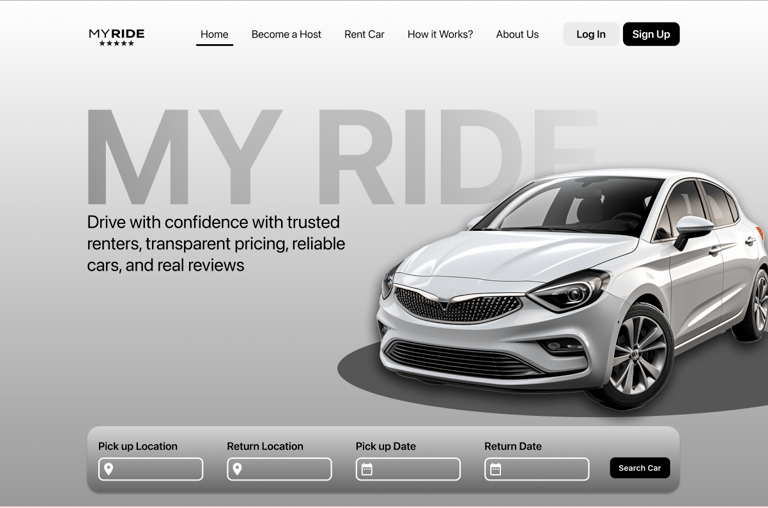Click the Log In button
The height and width of the screenshot is (508, 768).
(591, 34)
